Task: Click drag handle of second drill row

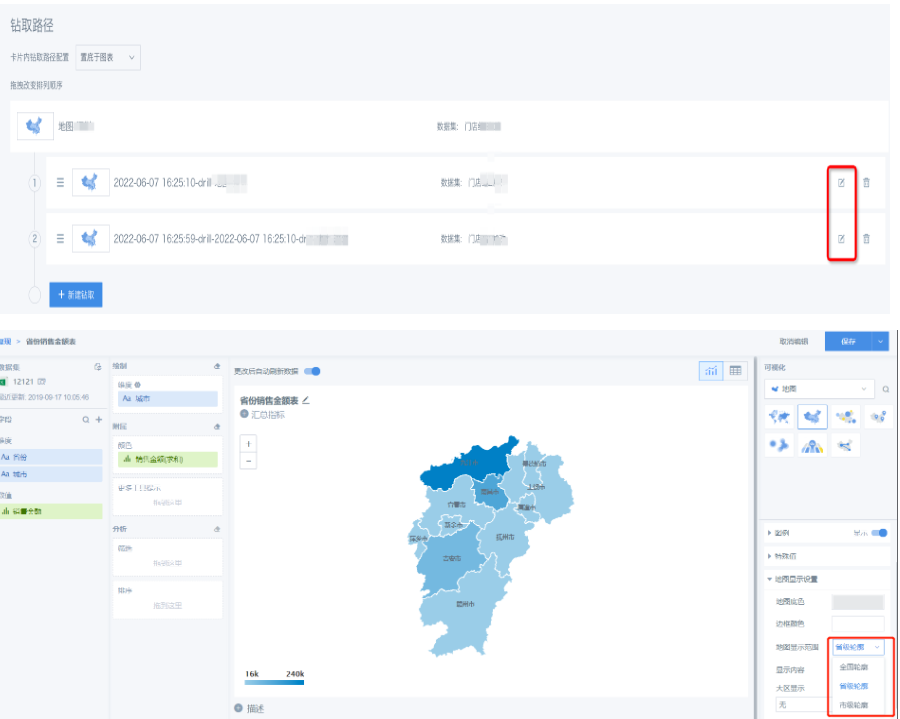Action: [x=60, y=238]
